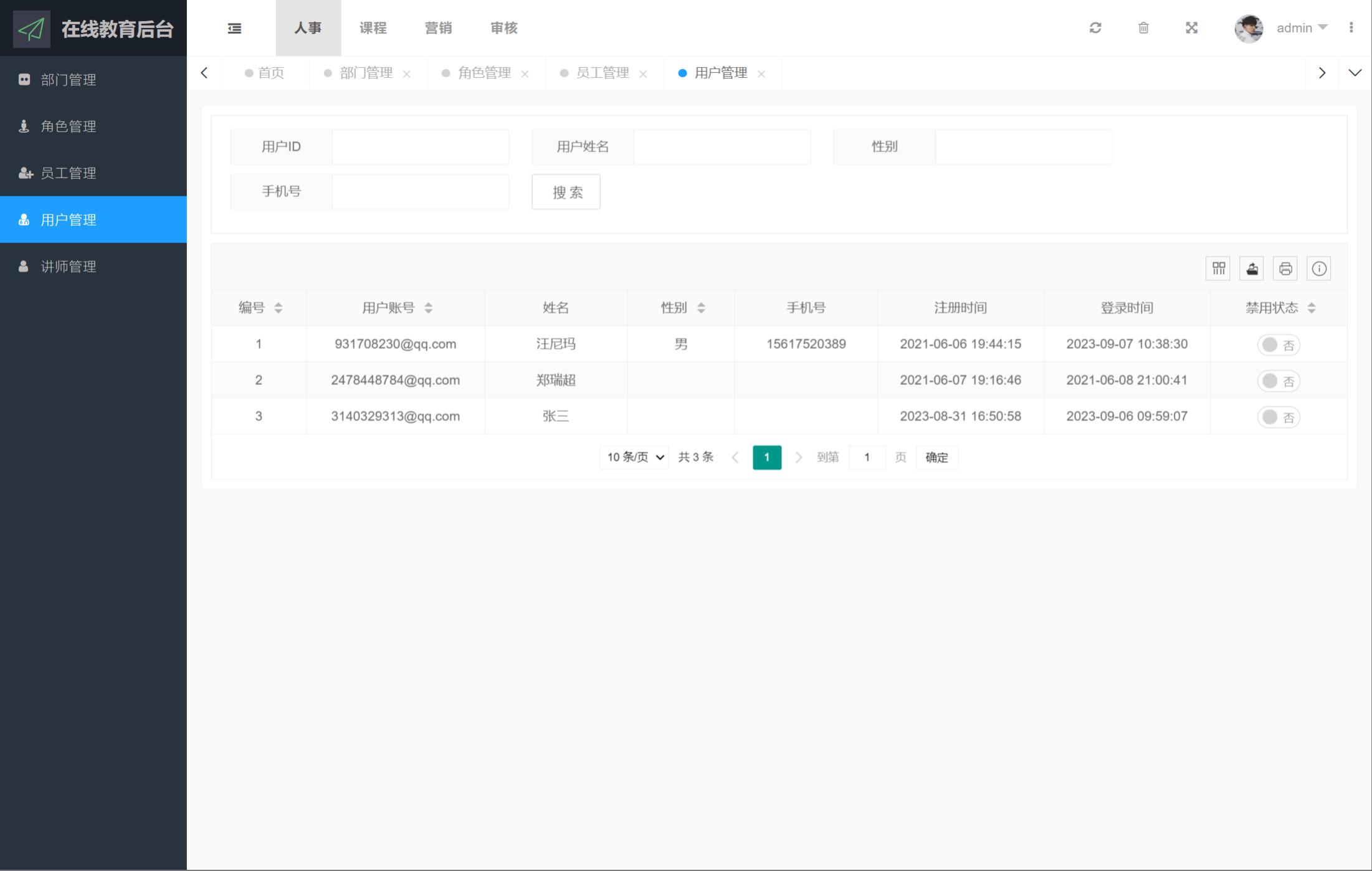Screen dimensions: 1372x871
Task: Click the 确定 pagination button
Action: click(936, 457)
